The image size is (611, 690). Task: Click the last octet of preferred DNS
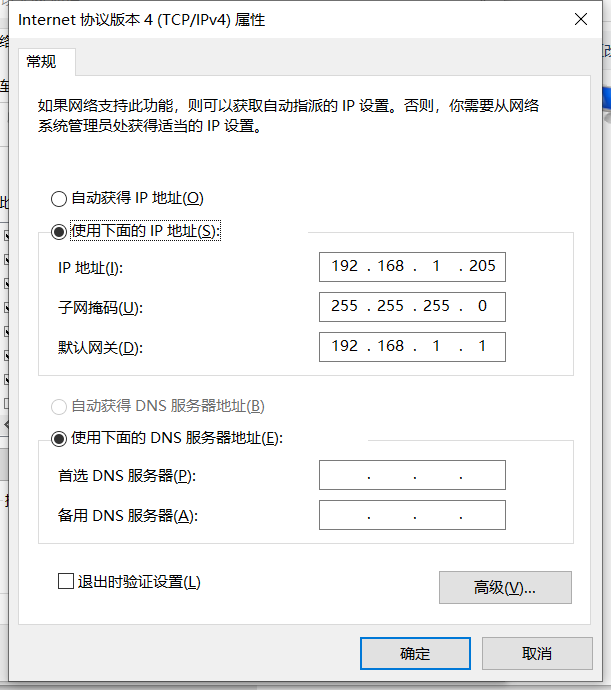click(x=482, y=475)
